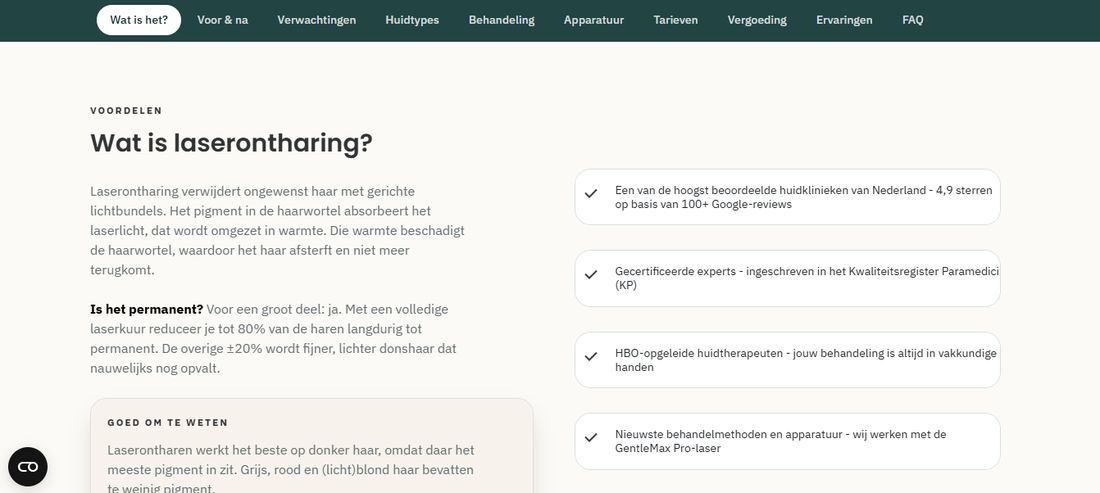
Task: Select the Kwaliteitsregister Paramedici card
Action: click(787, 278)
